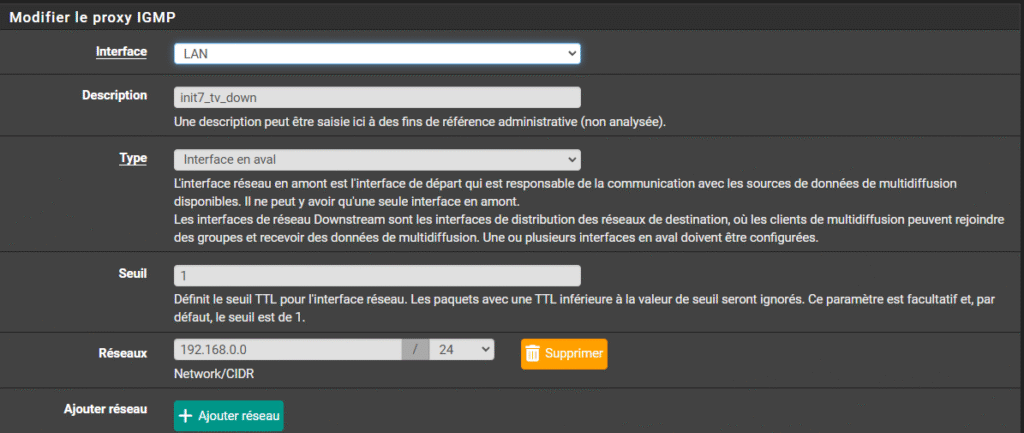The height and width of the screenshot is (433, 1024).
Task: Click the Seuil label
Action: [131, 273]
